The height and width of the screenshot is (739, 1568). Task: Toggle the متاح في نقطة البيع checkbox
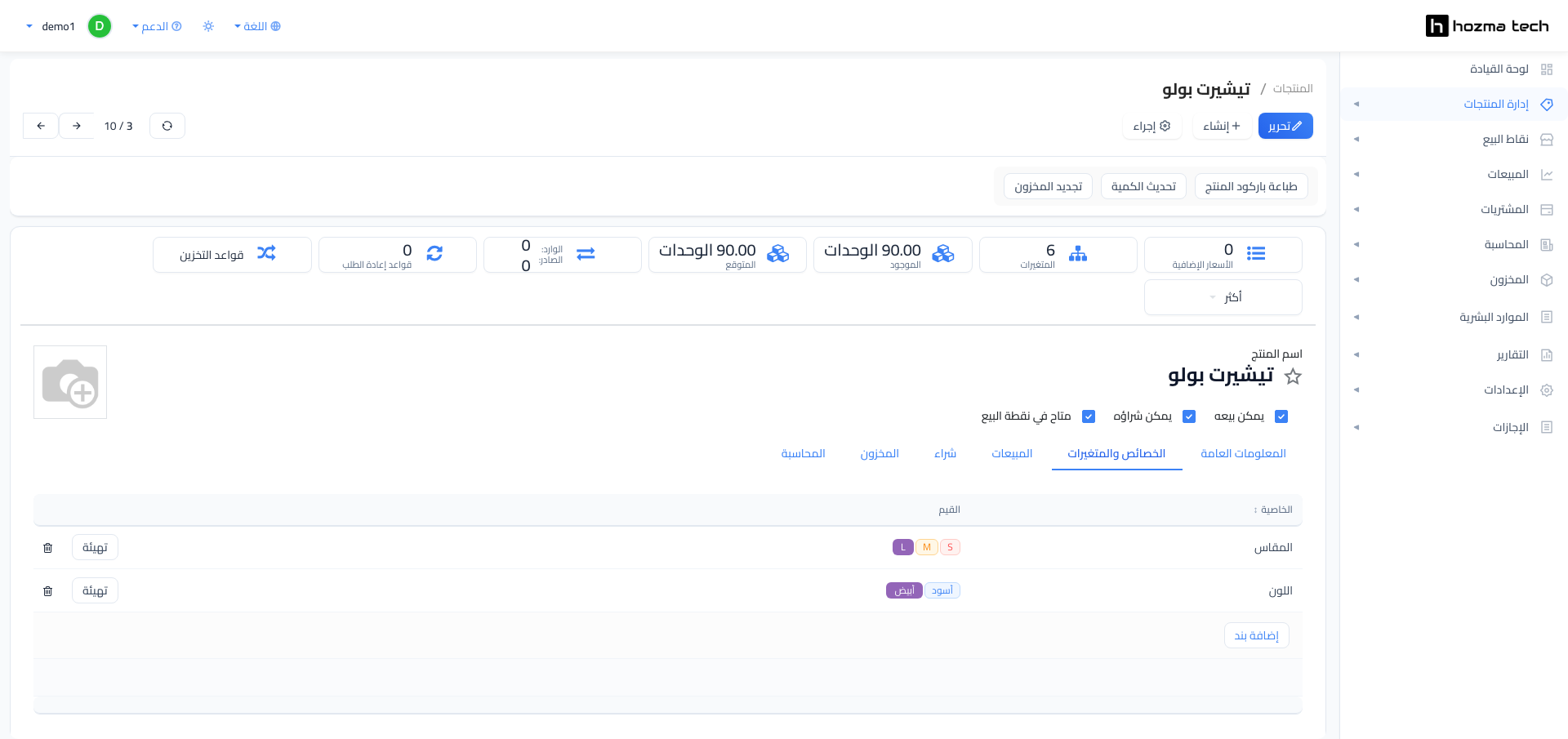point(1089,416)
